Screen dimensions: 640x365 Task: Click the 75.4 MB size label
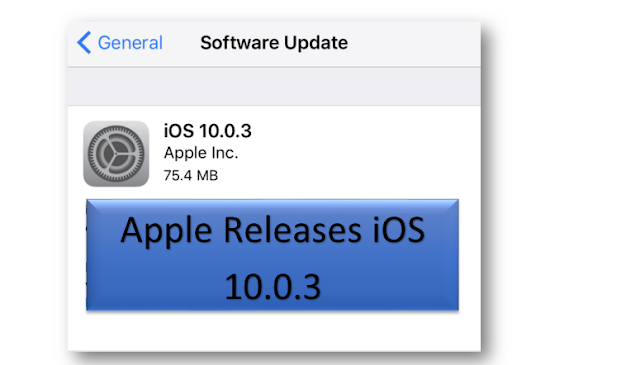[191, 176]
